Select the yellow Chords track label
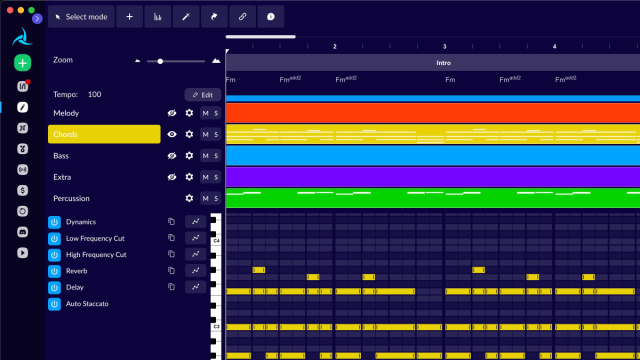This screenshot has height=360, width=640. pyautogui.click(x=104, y=134)
